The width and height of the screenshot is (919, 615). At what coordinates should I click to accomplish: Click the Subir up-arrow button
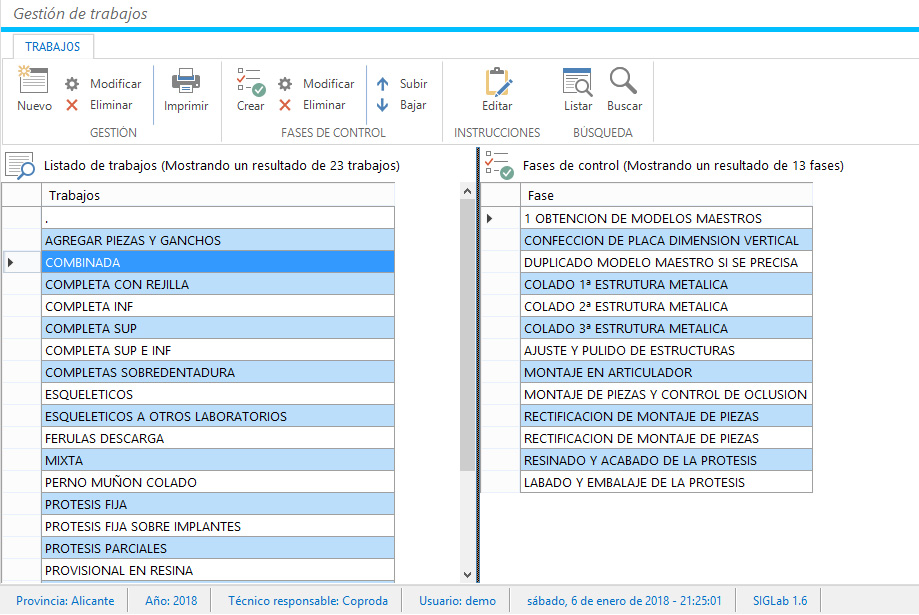(x=402, y=84)
